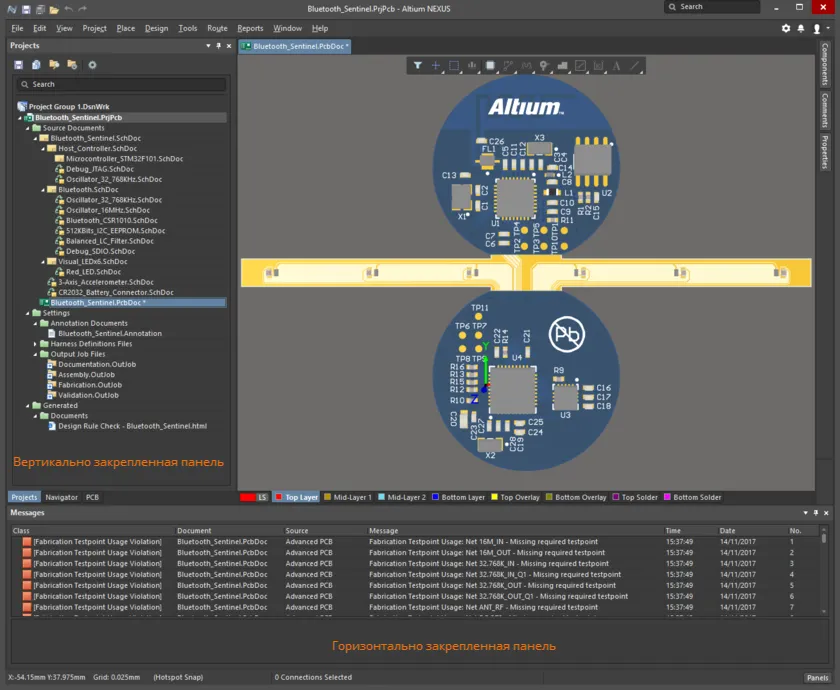Click the red LS layer set swatch
The image size is (840, 690).
tap(248, 497)
